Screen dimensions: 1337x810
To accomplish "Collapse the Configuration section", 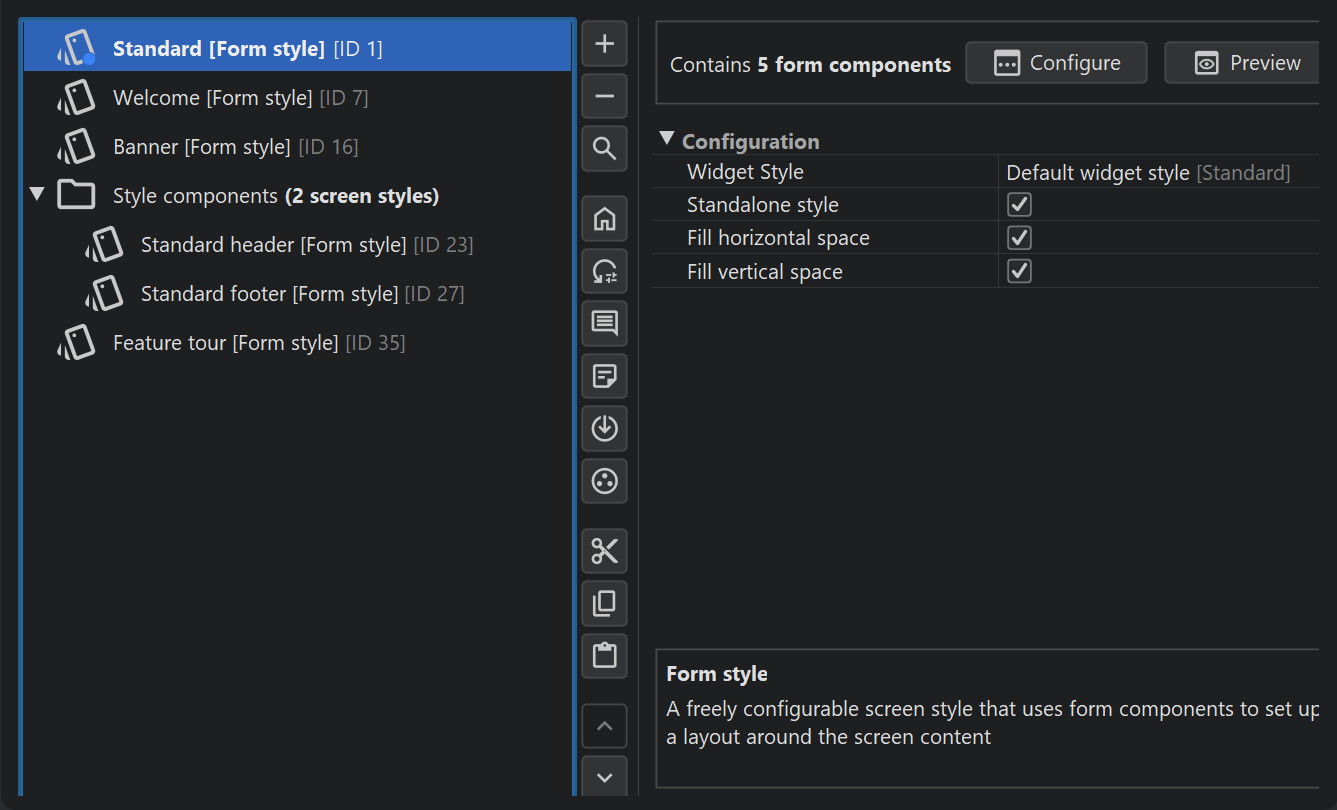I will 667,140.
